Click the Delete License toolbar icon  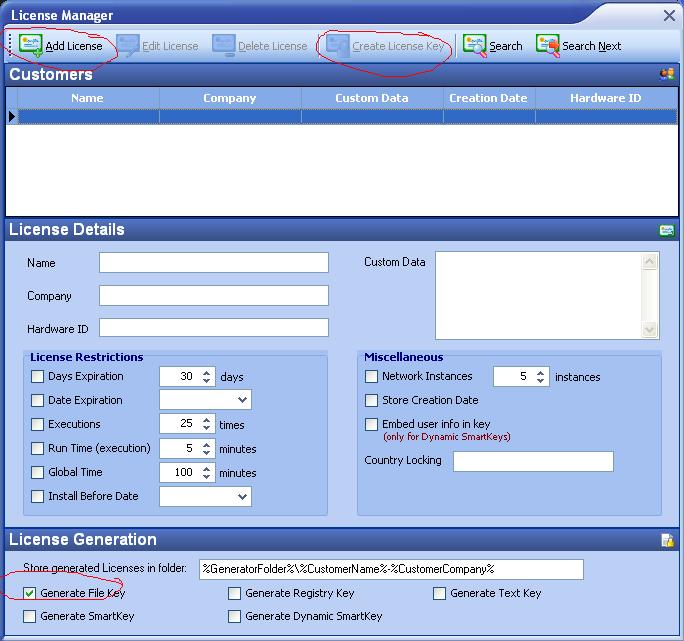click(224, 45)
